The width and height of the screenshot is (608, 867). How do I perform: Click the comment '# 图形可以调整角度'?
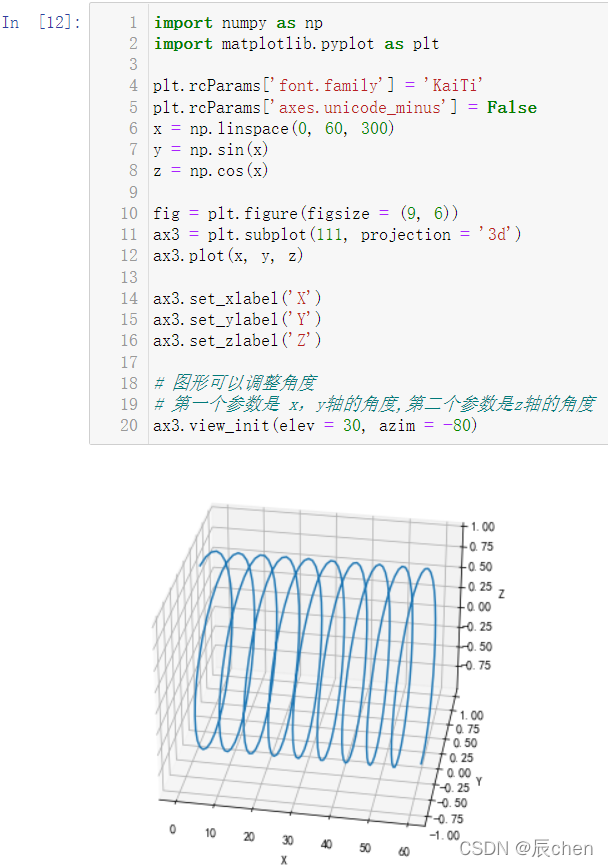[x=235, y=383]
